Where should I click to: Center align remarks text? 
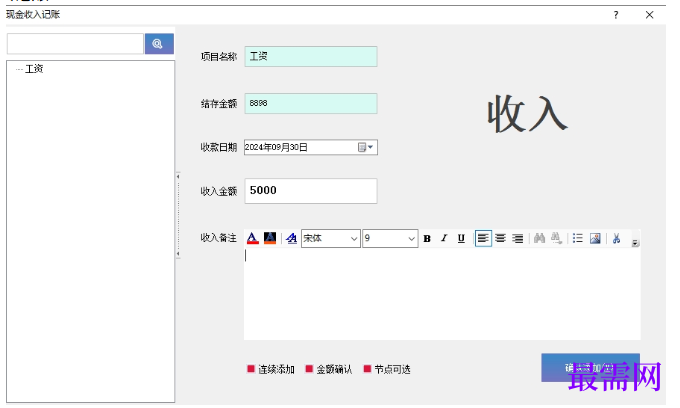pyautogui.click(x=500, y=238)
